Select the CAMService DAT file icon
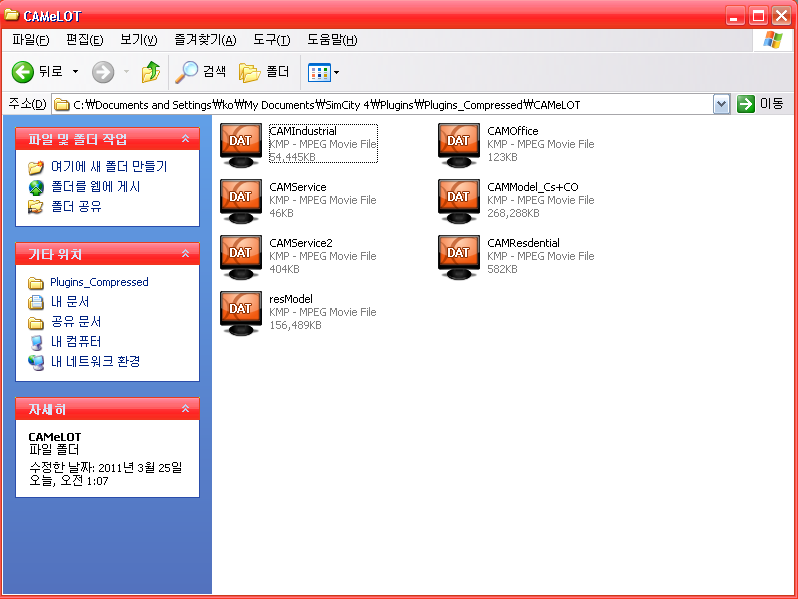798x599 pixels. (241, 201)
